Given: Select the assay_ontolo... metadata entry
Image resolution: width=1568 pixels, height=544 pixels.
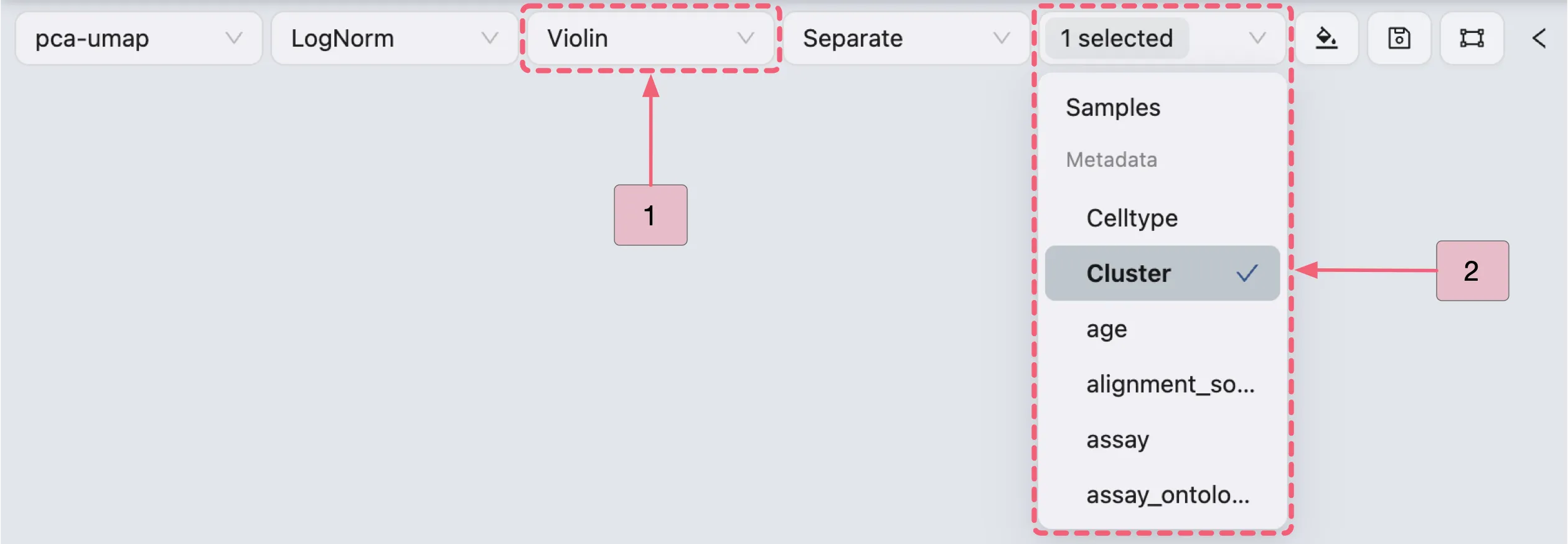Looking at the screenshot, I should (1169, 495).
